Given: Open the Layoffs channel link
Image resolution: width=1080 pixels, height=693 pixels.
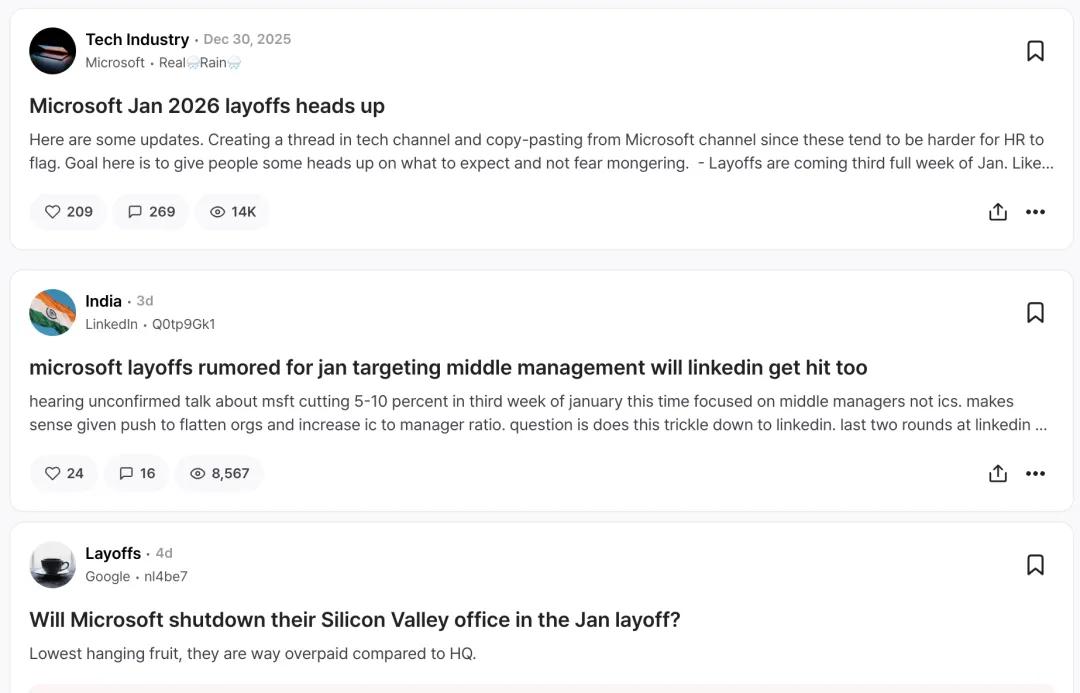Looking at the screenshot, I should 113,553.
